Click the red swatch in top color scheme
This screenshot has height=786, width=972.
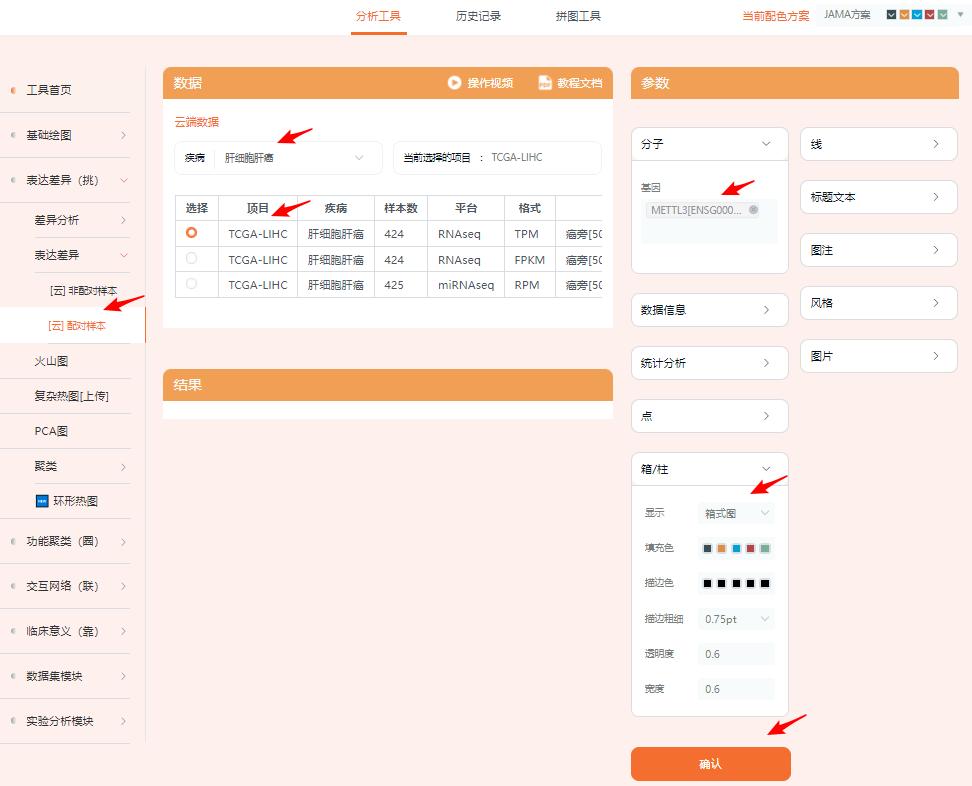tap(930, 14)
